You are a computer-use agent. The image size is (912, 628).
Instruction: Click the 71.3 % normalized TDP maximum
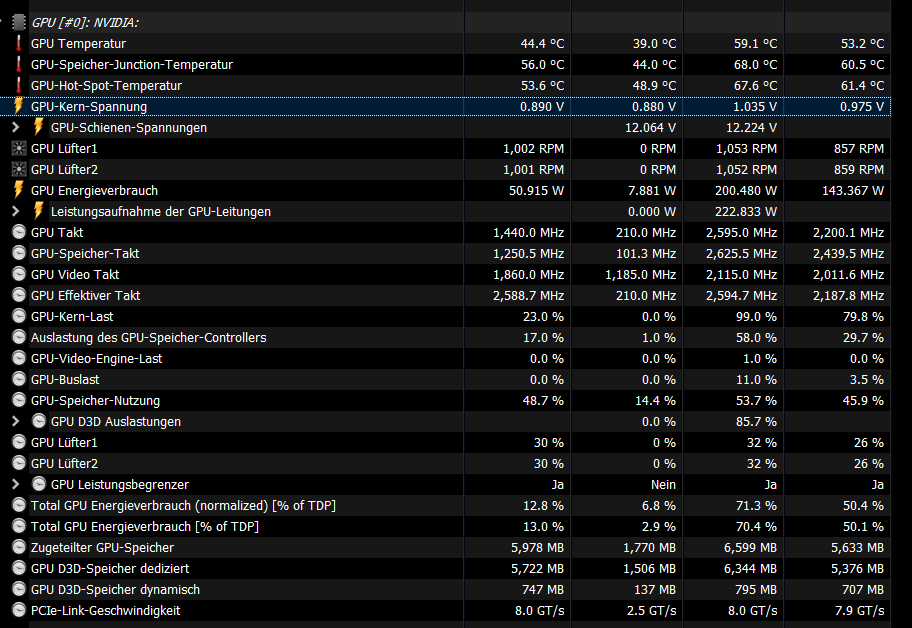(x=756, y=505)
